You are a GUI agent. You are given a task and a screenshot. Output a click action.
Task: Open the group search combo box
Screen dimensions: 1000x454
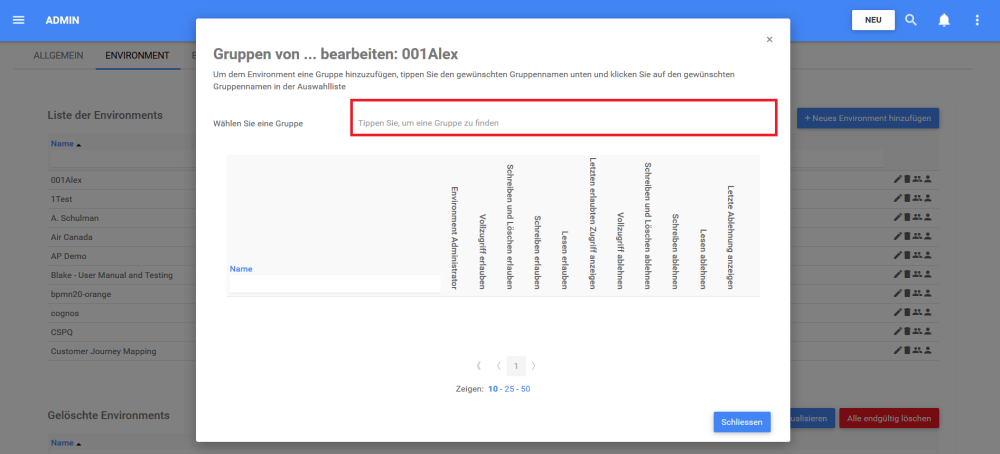(564, 122)
